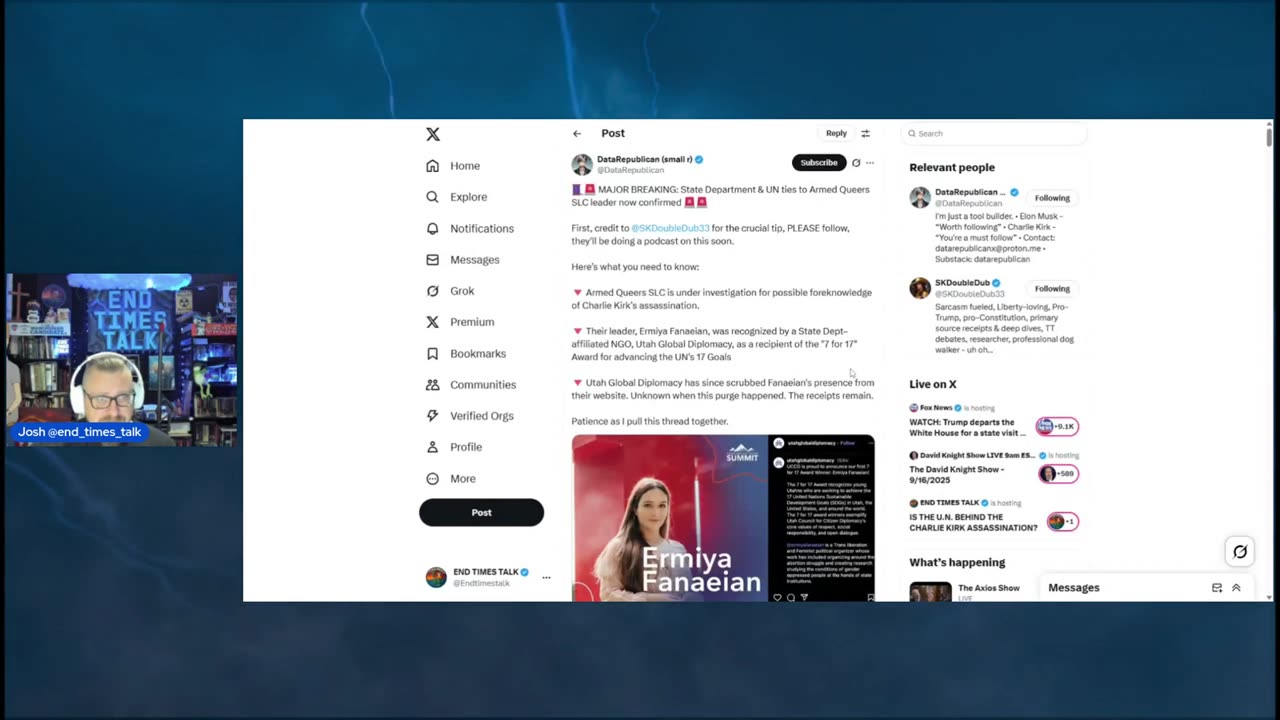Click David Knight Show listener count bubble

(x=1058, y=473)
